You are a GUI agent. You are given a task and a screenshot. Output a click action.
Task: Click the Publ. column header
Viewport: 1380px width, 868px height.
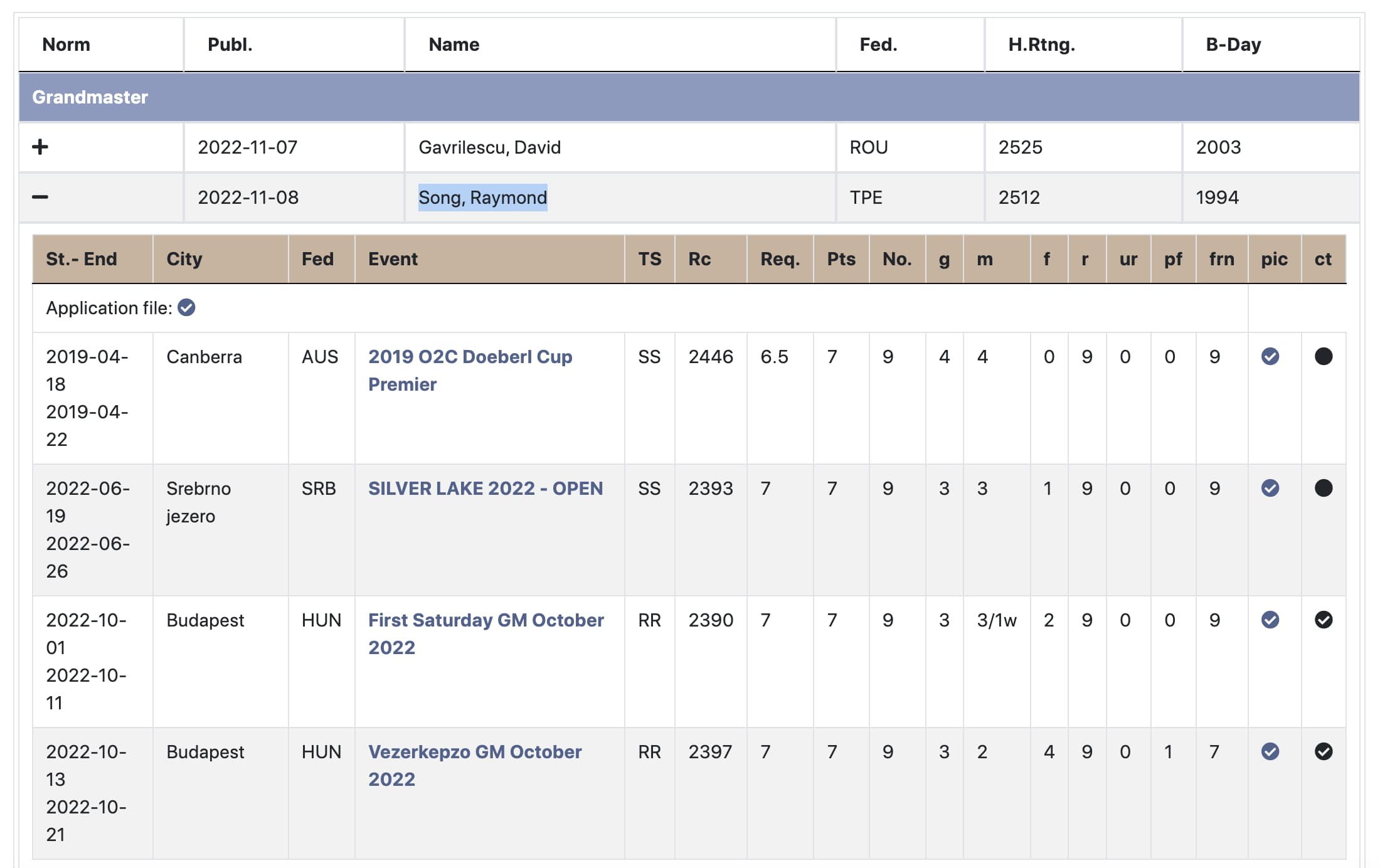pyautogui.click(x=230, y=45)
